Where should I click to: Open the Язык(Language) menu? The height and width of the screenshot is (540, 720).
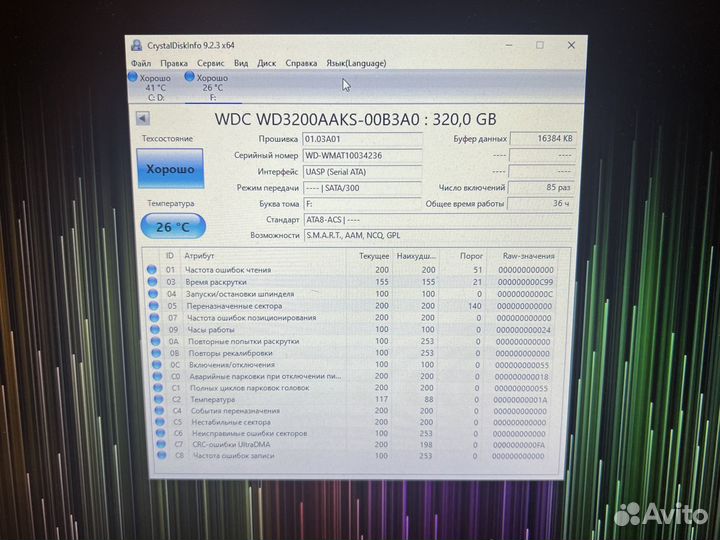tap(356, 63)
